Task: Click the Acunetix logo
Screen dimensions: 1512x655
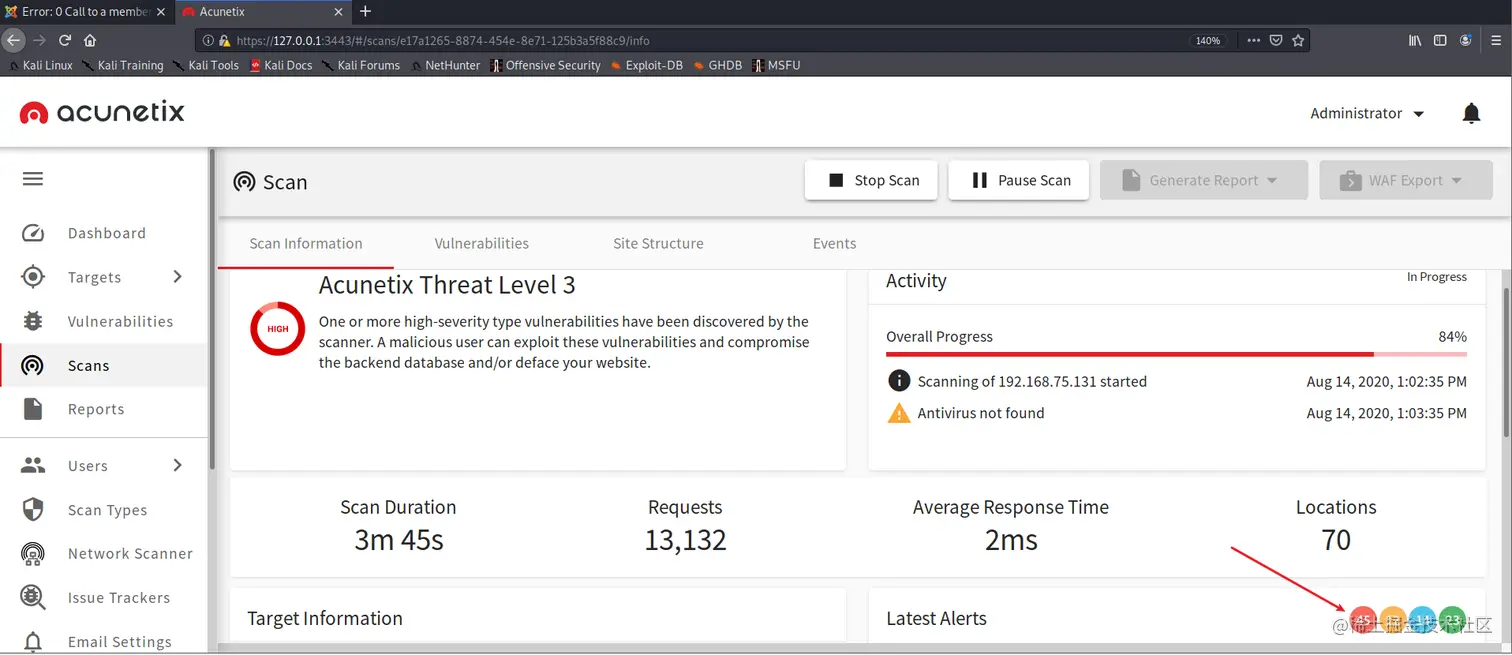Action: [x=103, y=112]
